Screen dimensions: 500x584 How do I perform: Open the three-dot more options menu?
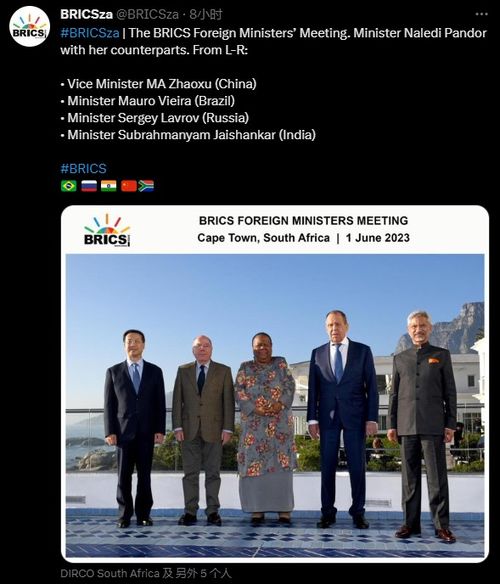point(481,14)
